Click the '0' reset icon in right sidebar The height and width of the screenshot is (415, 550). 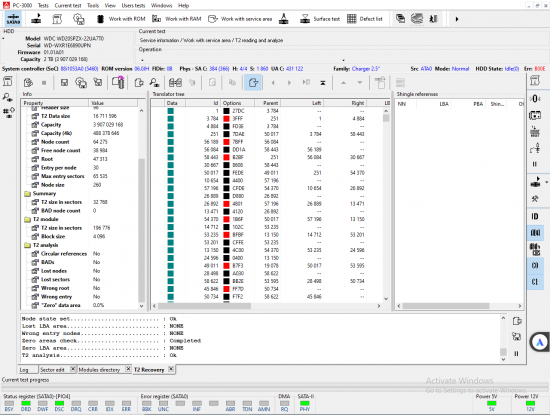(x=535, y=99)
